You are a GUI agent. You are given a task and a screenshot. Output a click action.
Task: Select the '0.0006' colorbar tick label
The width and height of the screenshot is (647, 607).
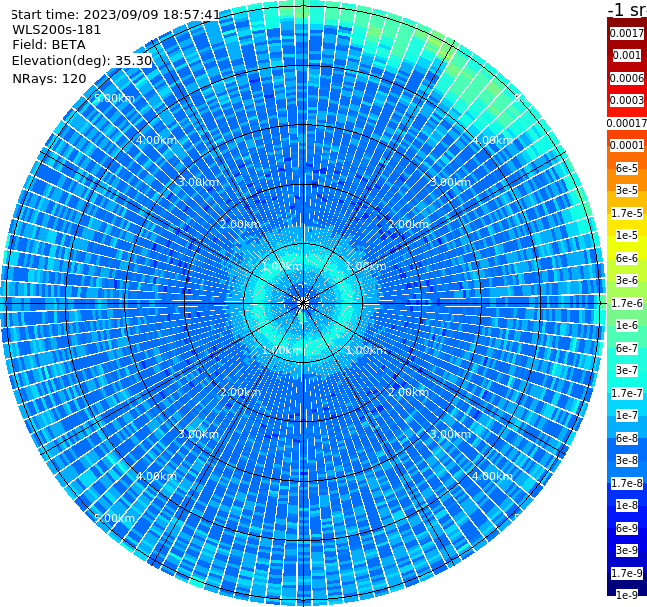pyautogui.click(x=627, y=78)
